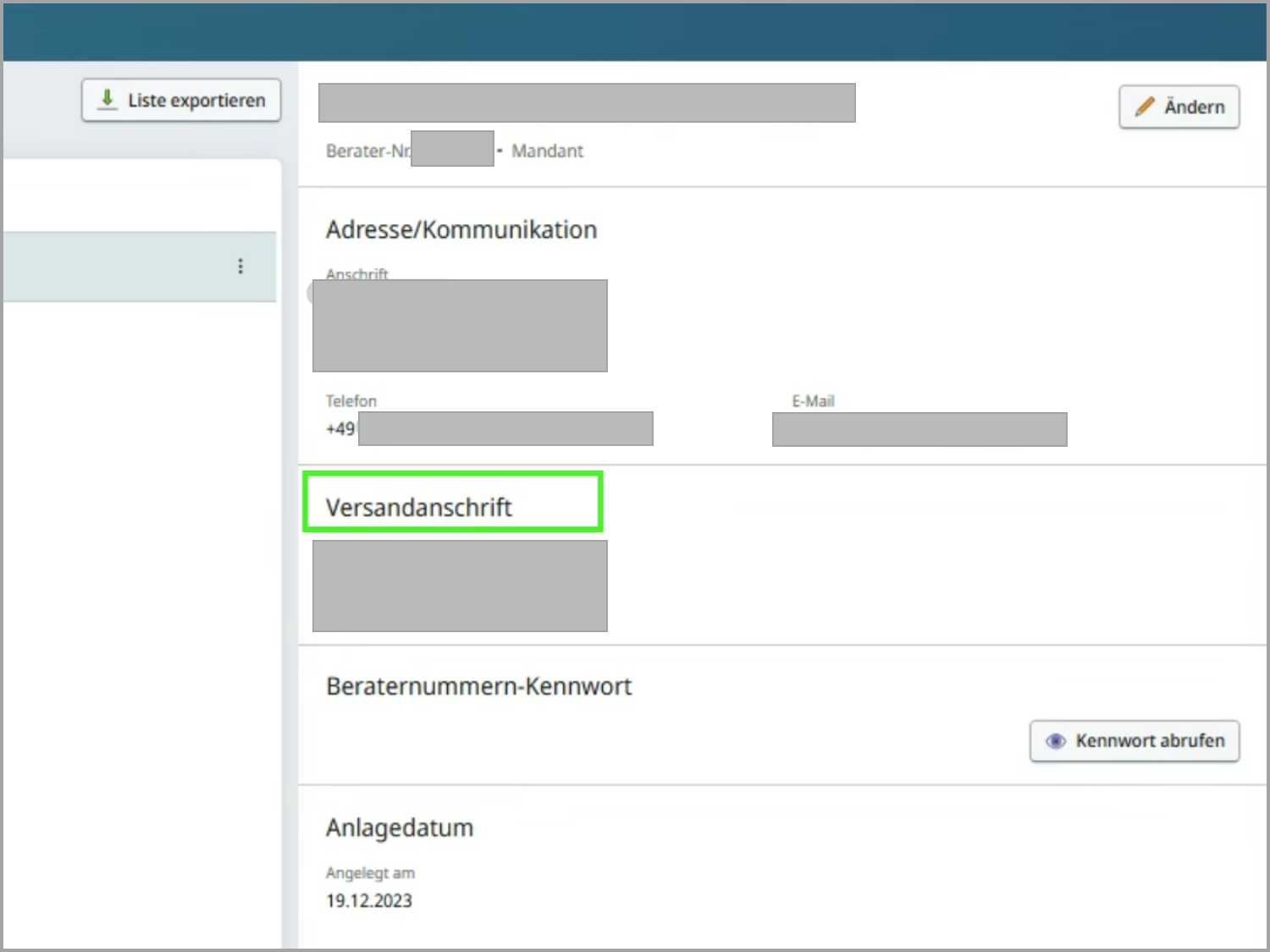The width and height of the screenshot is (1270, 952).
Task: Select the highlighted row in the left list
Action: tap(119, 267)
